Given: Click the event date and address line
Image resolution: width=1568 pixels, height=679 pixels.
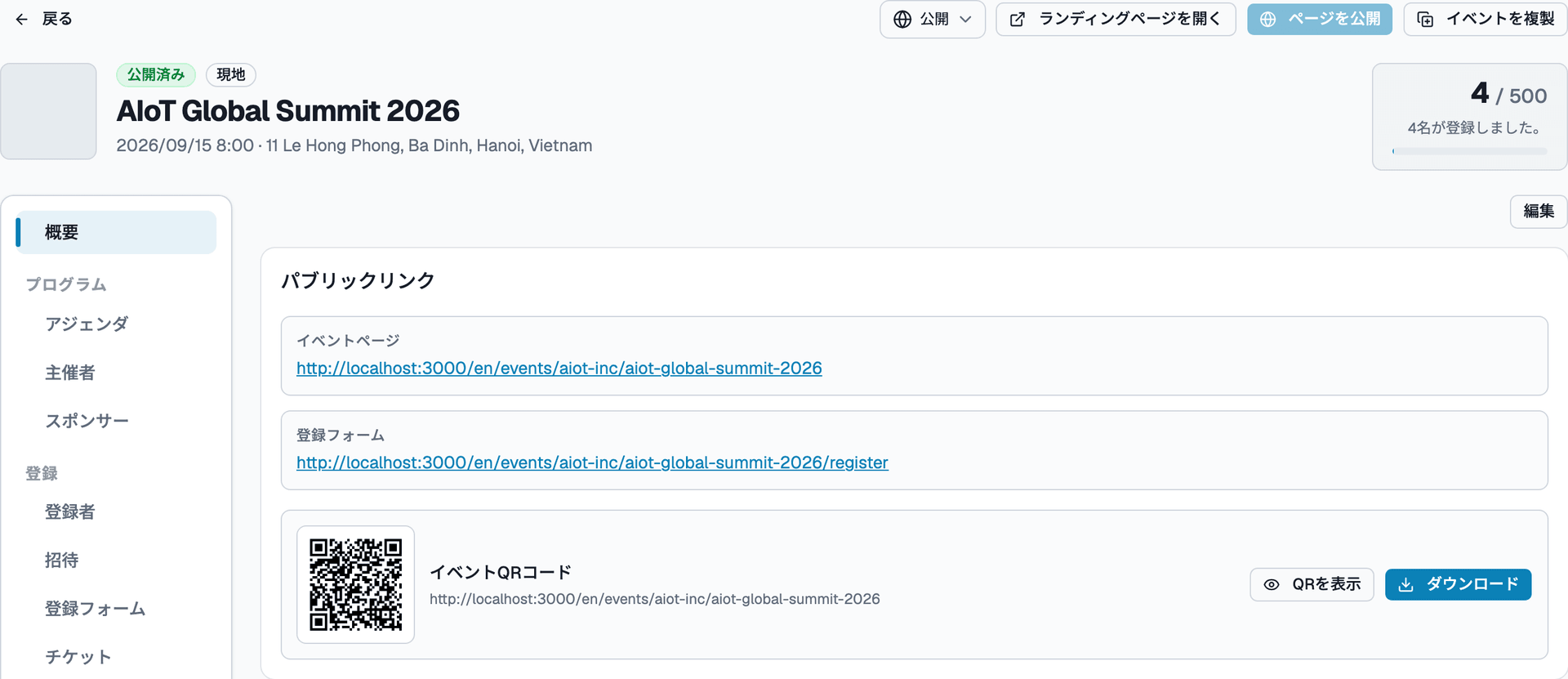Looking at the screenshot, I should (x=354, y=145).
